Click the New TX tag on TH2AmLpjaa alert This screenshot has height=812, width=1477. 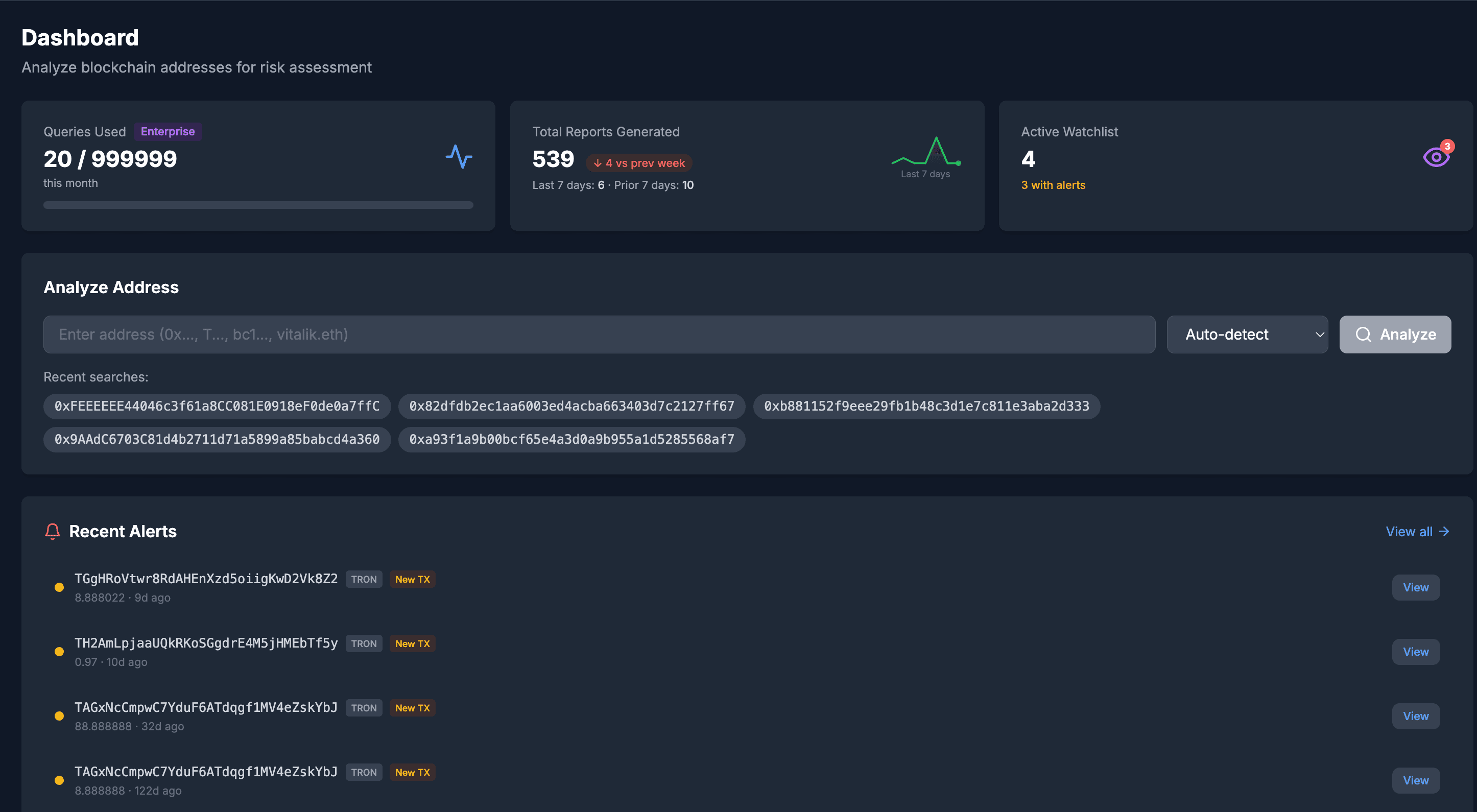[412, 643]
